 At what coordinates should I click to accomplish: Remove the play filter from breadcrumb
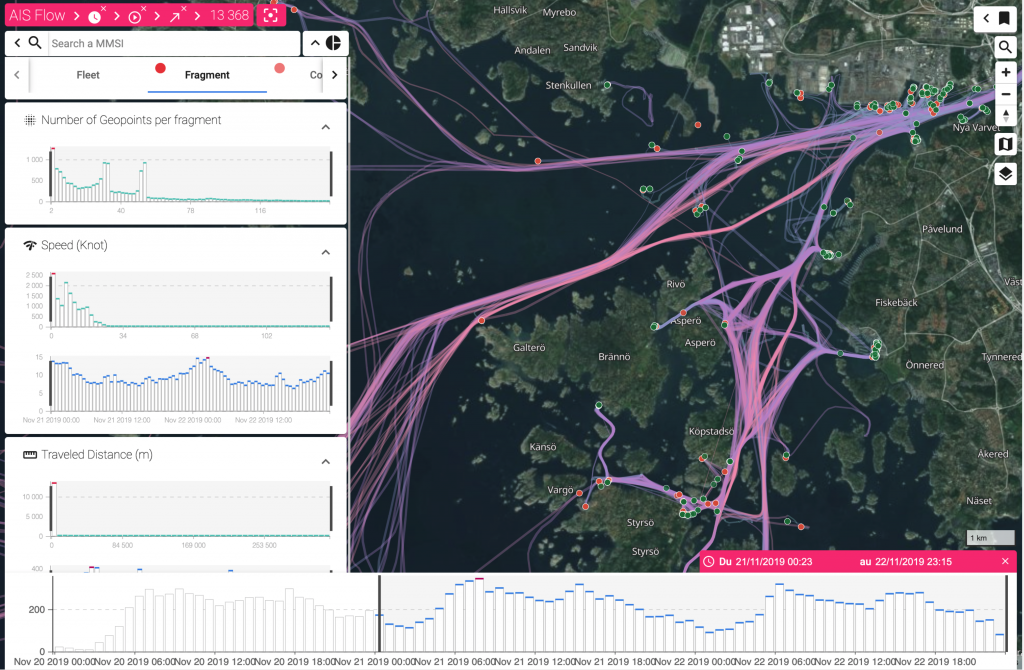pos(144,9)
